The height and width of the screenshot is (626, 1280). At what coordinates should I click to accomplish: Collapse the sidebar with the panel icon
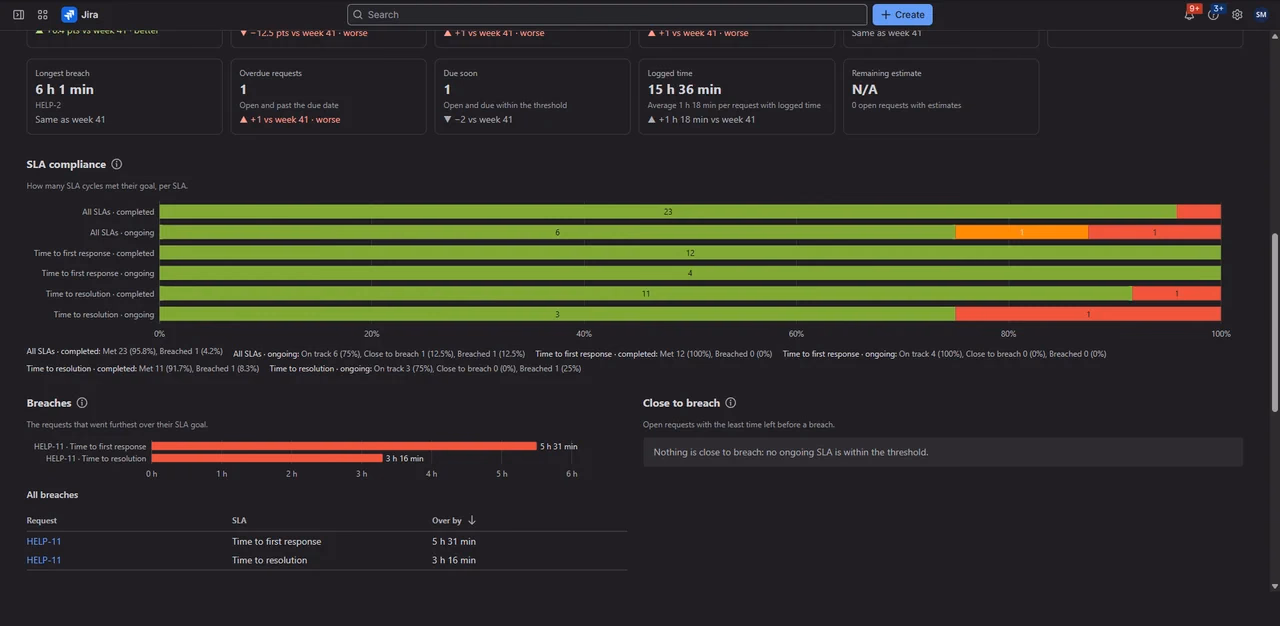[18, 15]
